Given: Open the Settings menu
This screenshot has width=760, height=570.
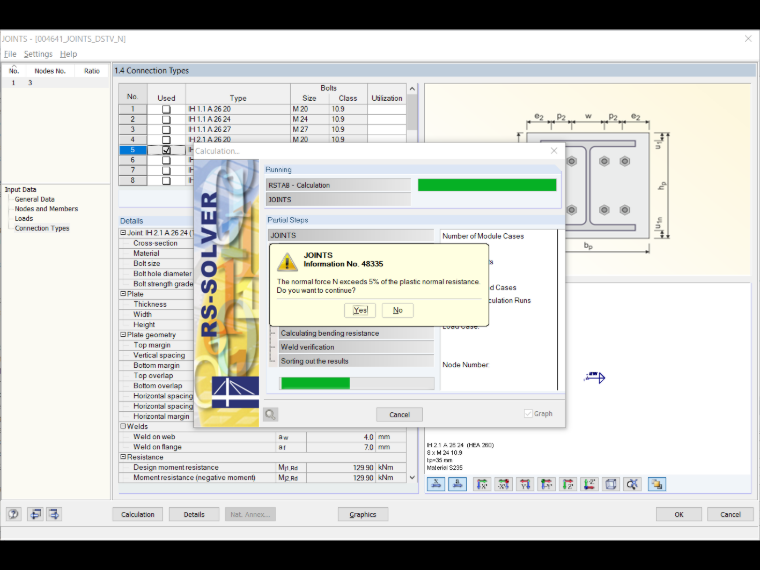Looking at the screenshot, I should (38, 54).
